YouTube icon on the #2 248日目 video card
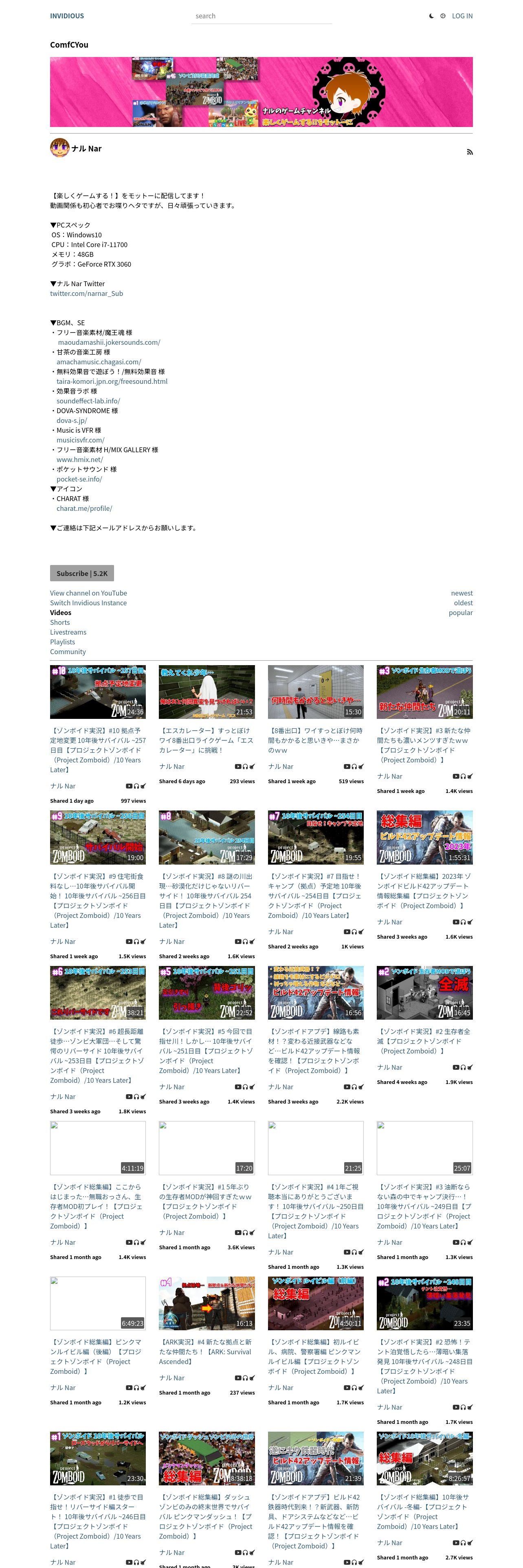Image resolution: width=523 pixels, height=1568 pixels. [x=456, y=1407]
